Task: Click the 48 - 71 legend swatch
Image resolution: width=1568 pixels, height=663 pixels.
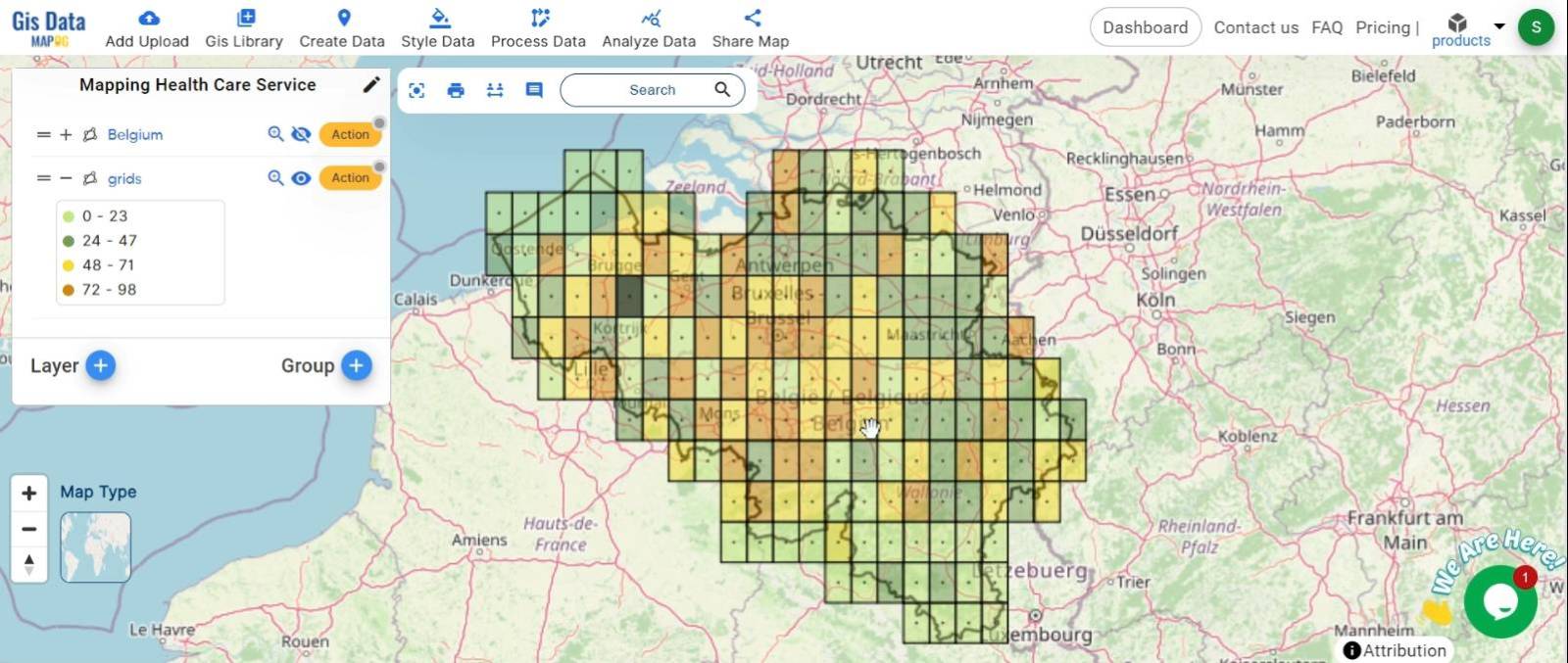Action: coord(69,265)
